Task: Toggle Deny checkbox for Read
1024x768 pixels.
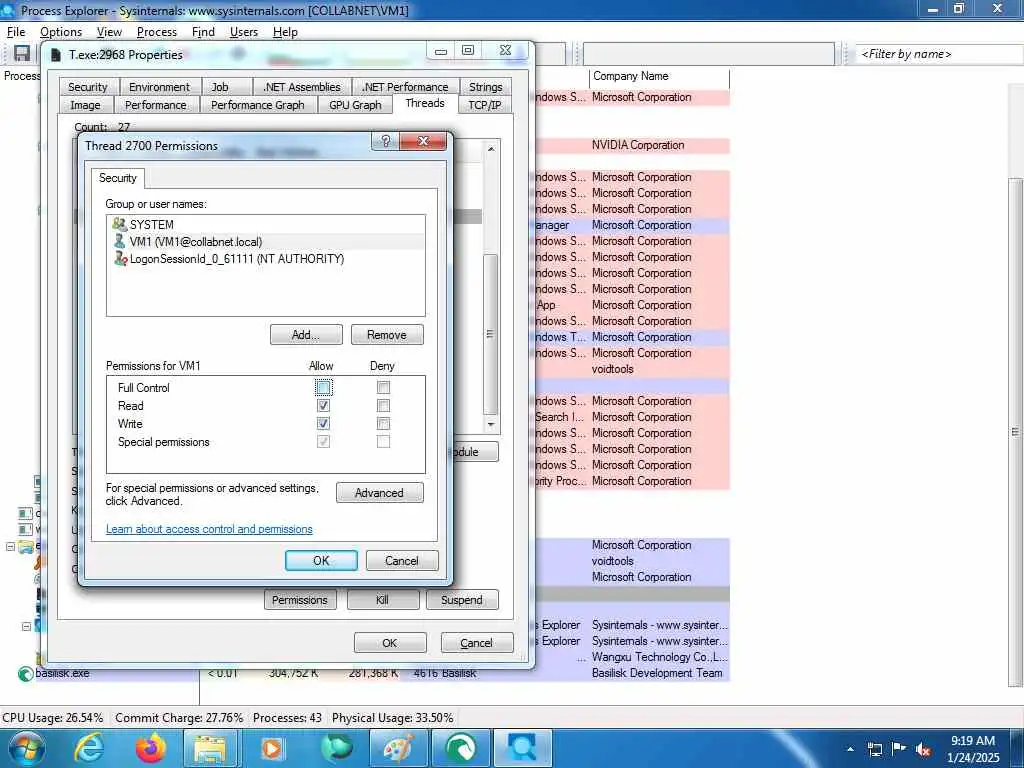Action: coord(383,406)
